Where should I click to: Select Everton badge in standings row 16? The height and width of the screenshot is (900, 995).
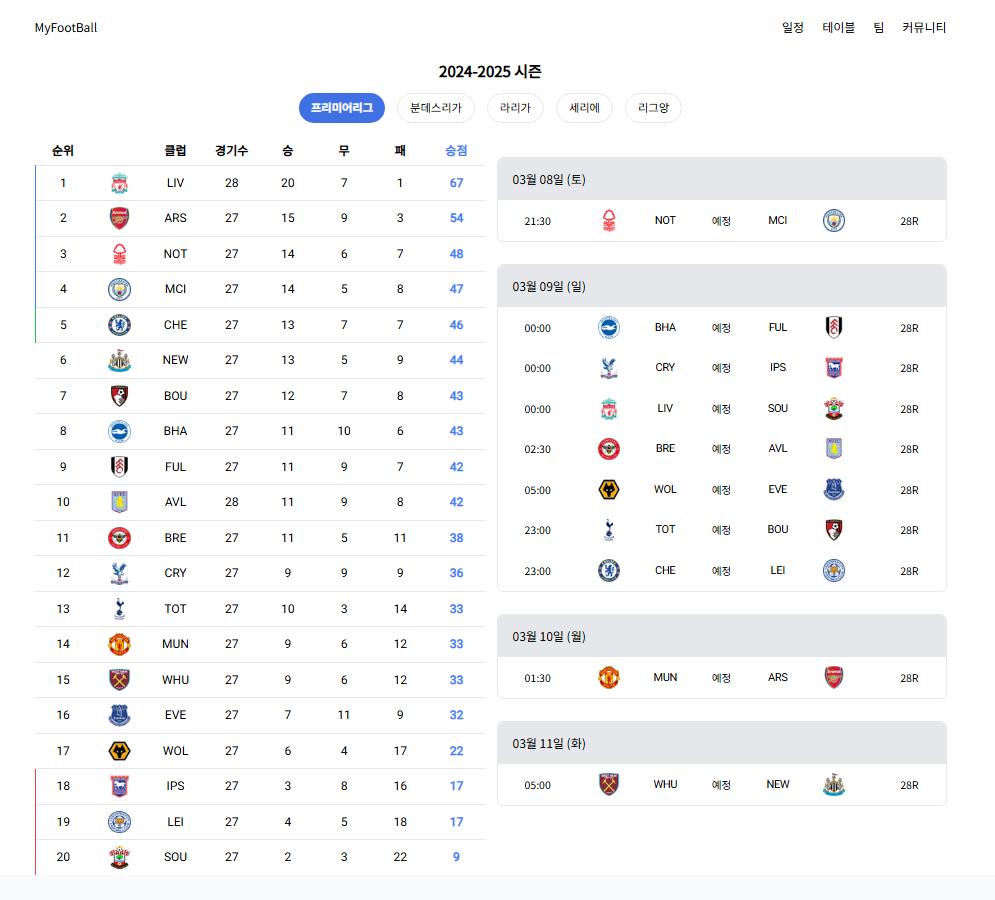tap(119, 715)
